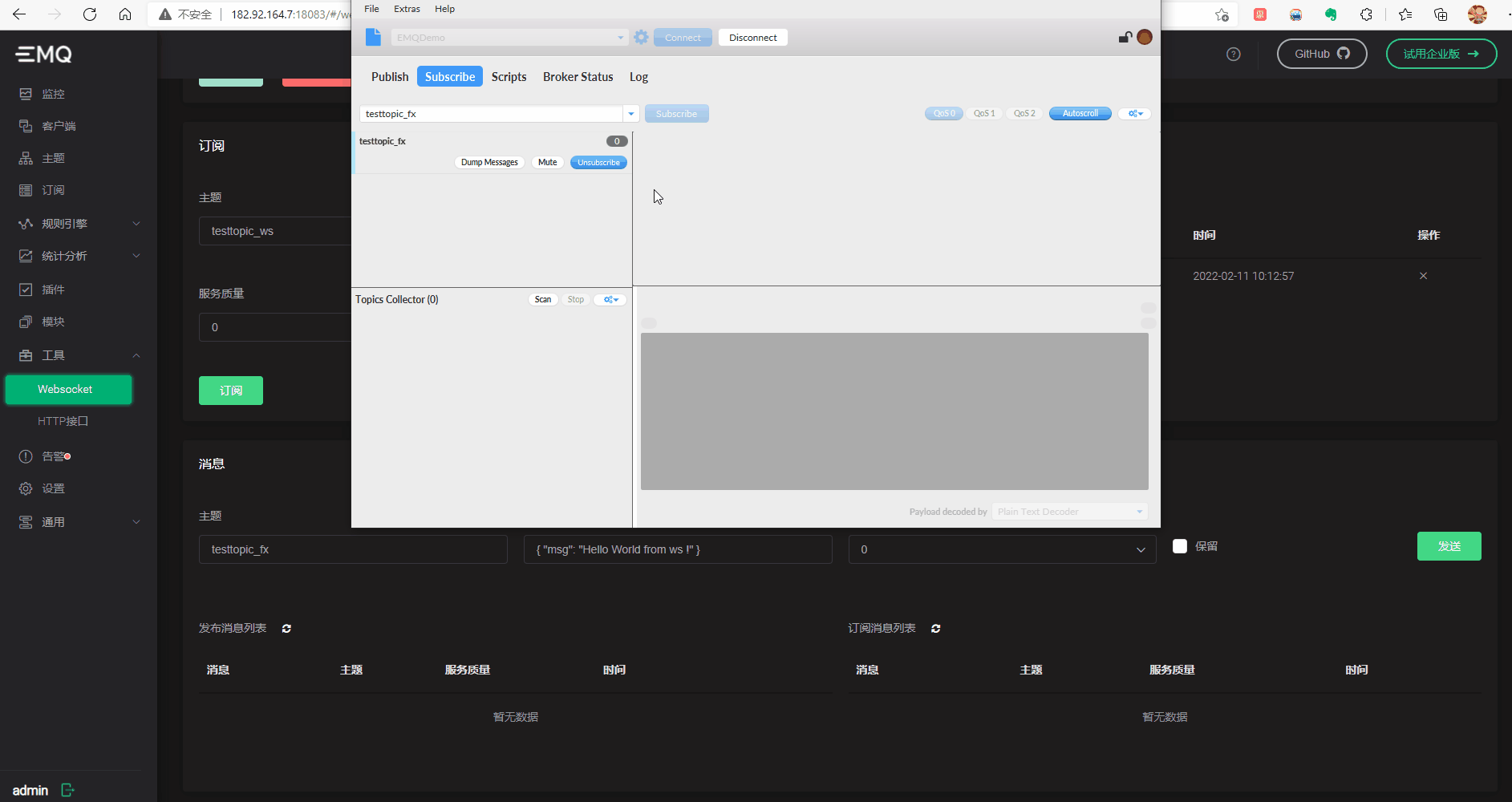This screenshot has height=802, width=1512.
Task: Open MQTT.fx connection settings gear icon
Action: point(641,37)
